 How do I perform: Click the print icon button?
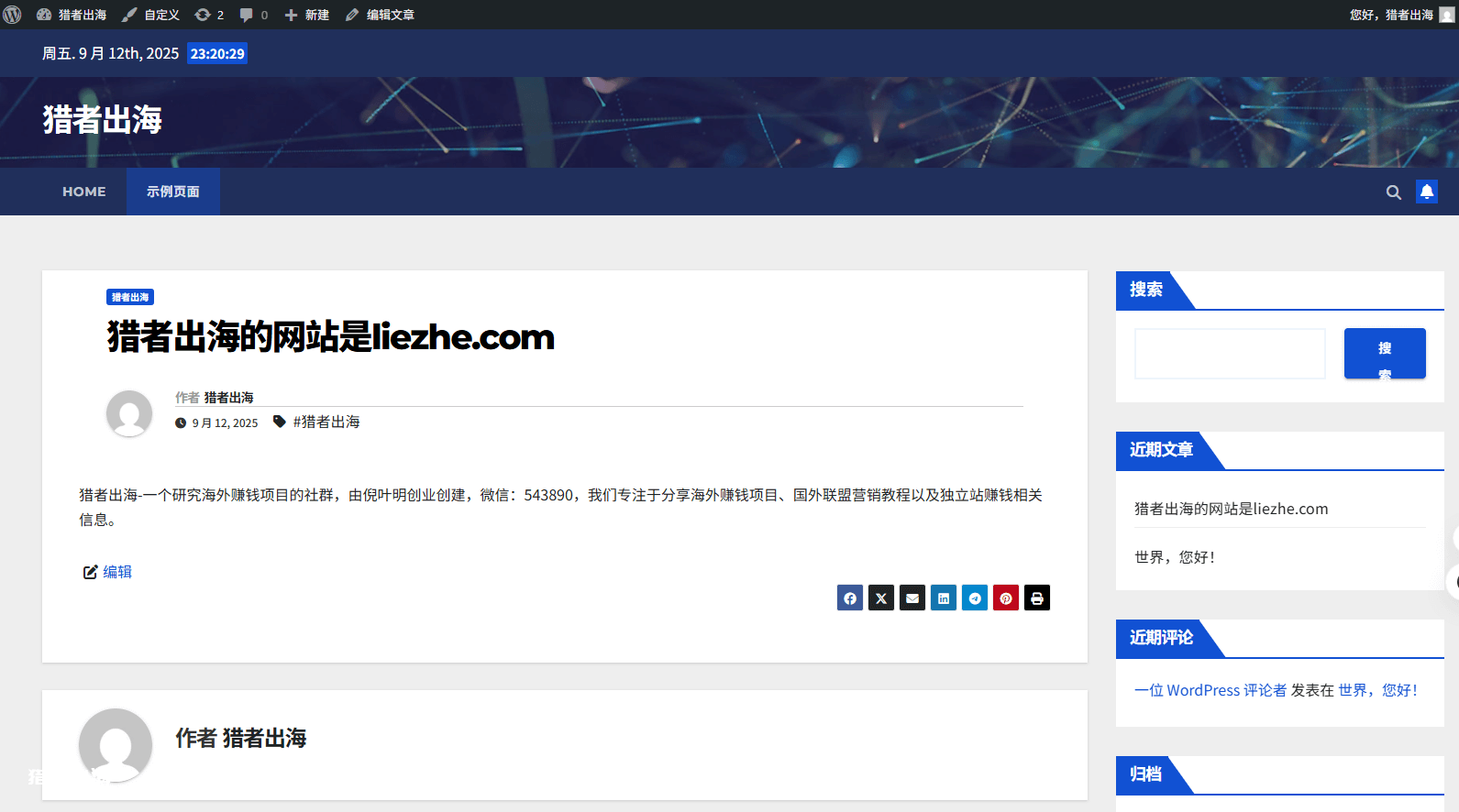[x=1037, y=598]
